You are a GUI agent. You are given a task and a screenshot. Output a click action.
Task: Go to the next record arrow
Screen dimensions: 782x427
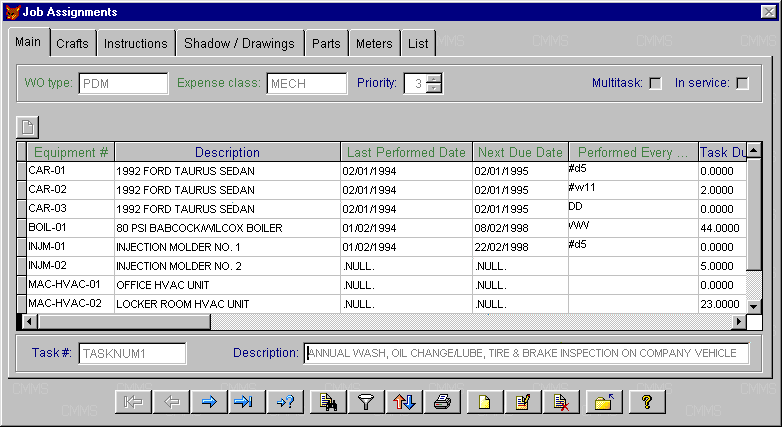tap(209, 402)
